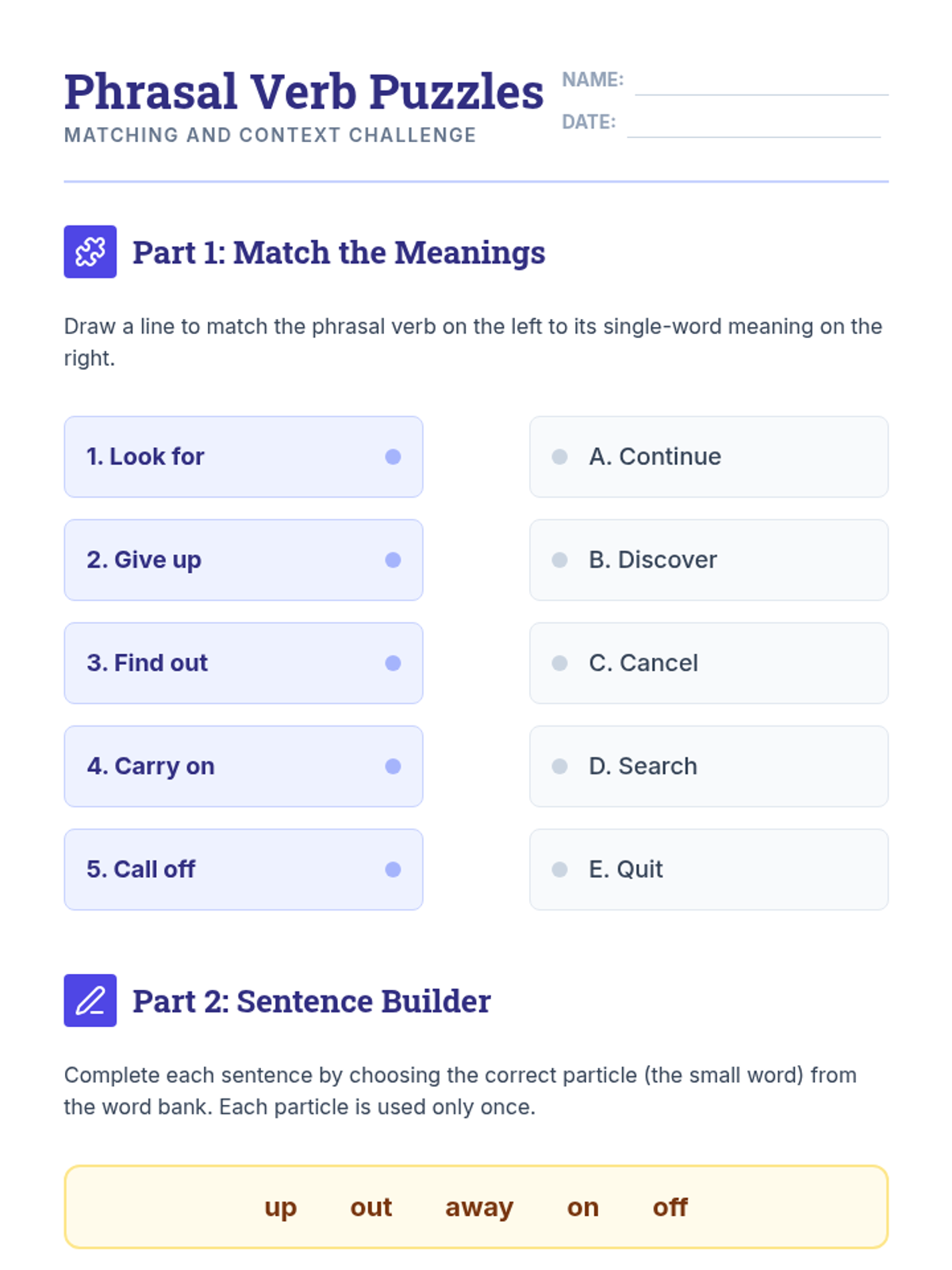Click the DATE blank line field
This screenshot has height=1270, width=952.
pyautogui.click(x=754, y=125)
